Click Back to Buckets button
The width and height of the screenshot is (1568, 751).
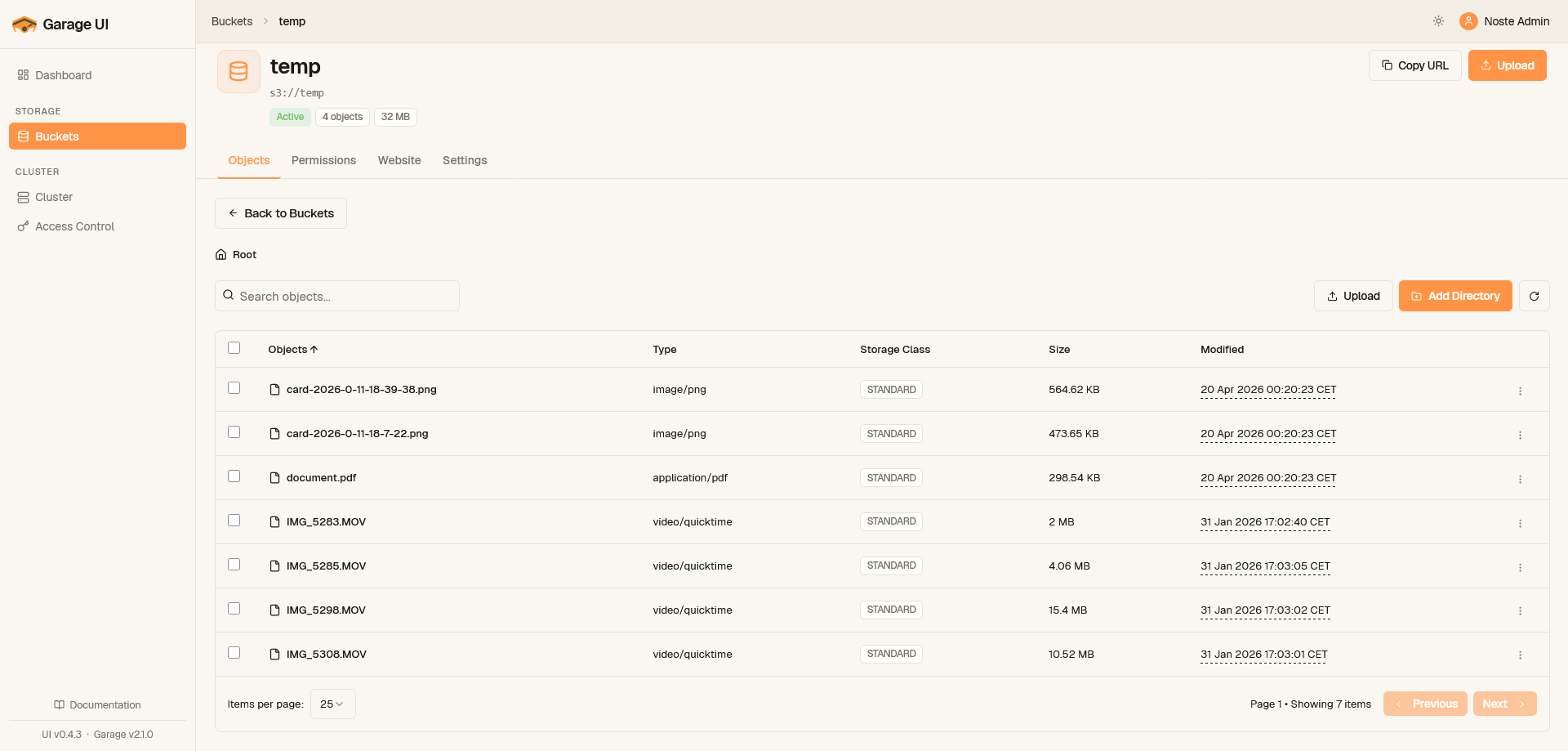(x=281, y=213)
